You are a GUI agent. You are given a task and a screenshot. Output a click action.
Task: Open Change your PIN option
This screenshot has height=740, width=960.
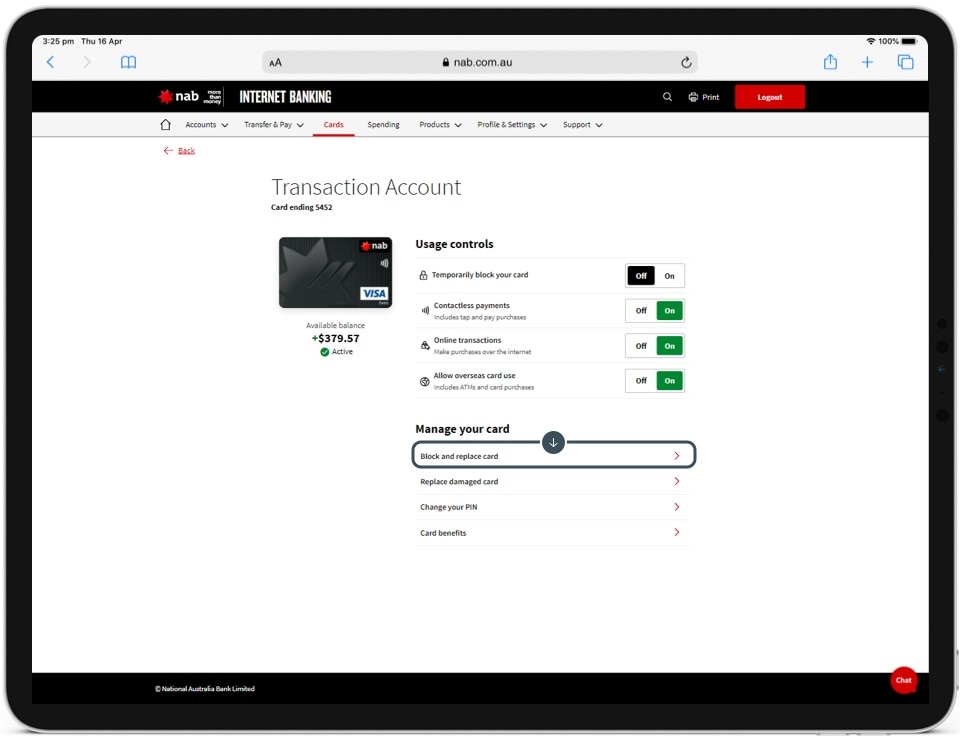coord(550,508)
